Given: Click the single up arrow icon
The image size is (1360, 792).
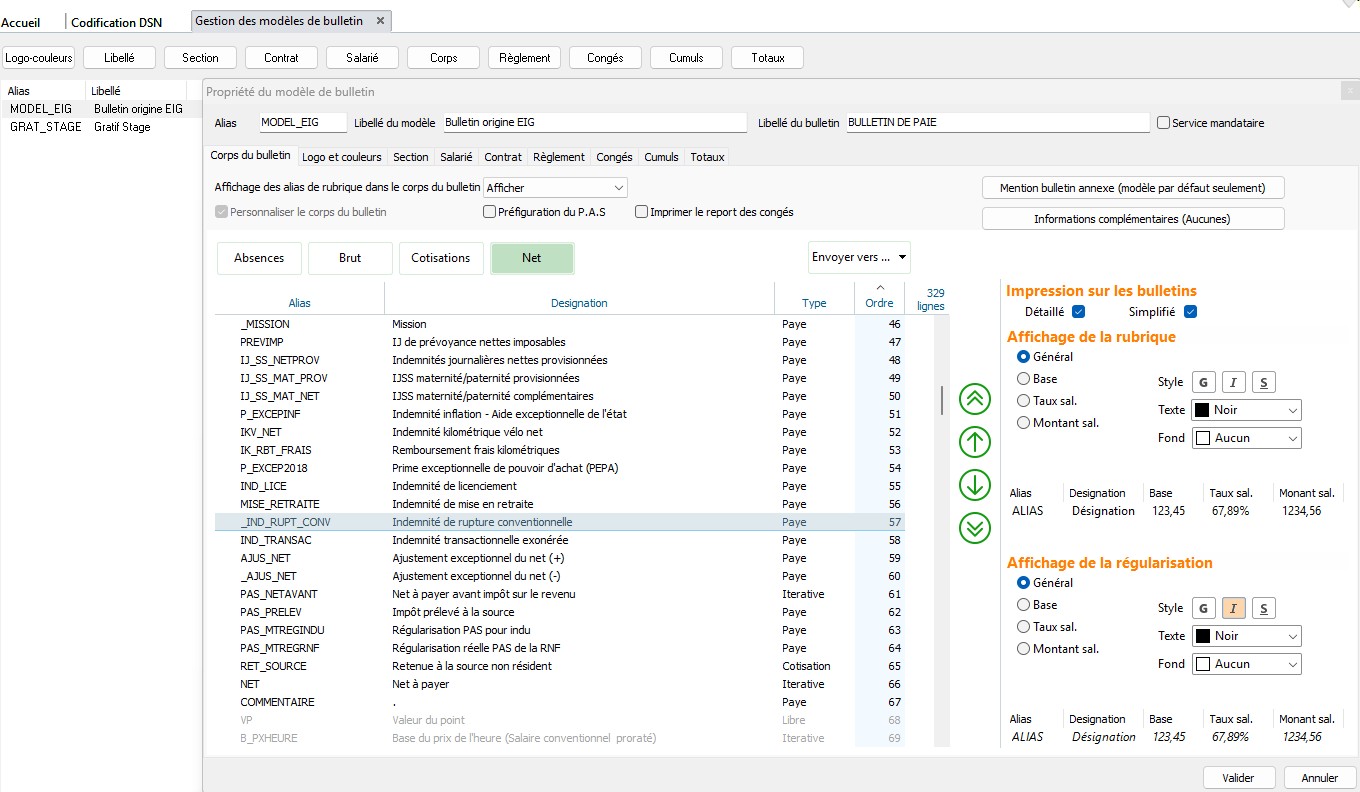Looking at the screenshot, I should coord(974,442).
